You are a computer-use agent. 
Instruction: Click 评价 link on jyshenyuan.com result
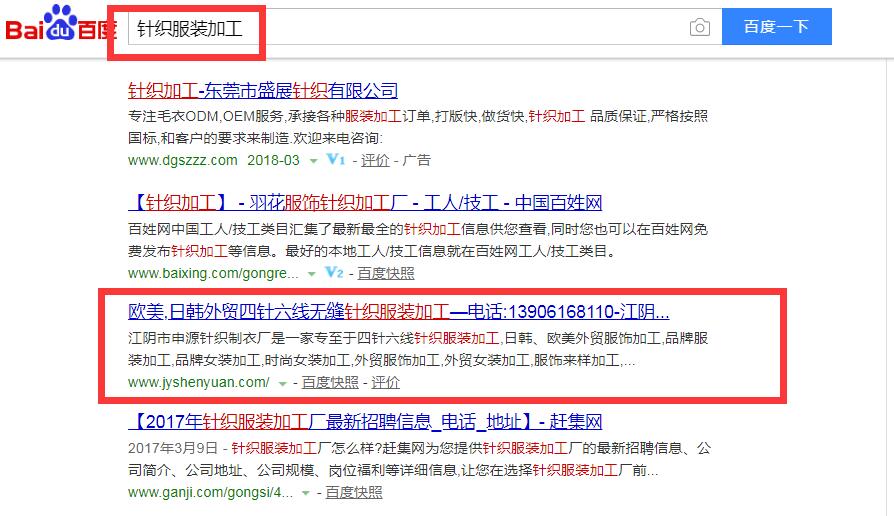[x=386, y=383]
